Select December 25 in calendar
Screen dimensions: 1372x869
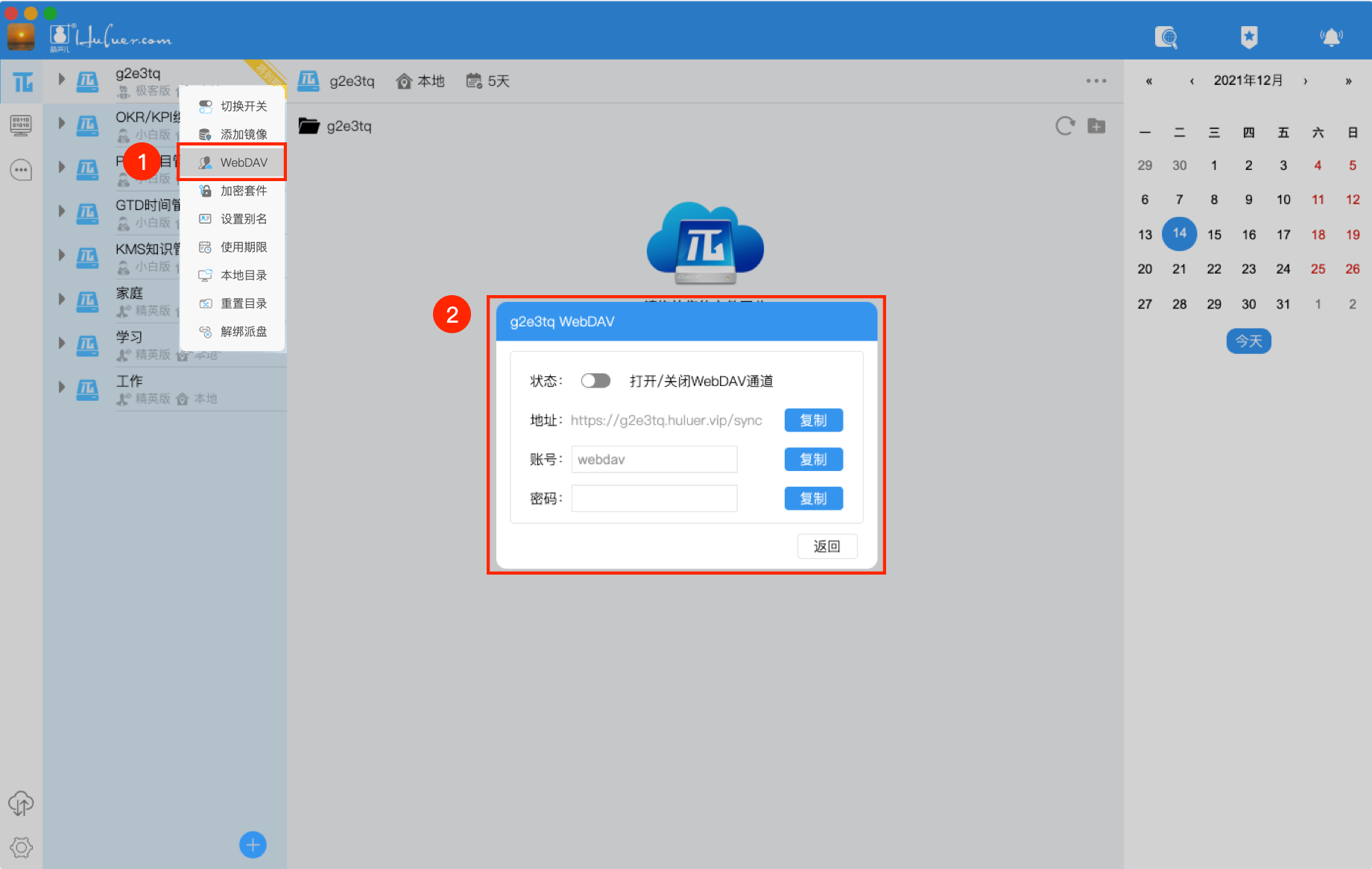1318,269
